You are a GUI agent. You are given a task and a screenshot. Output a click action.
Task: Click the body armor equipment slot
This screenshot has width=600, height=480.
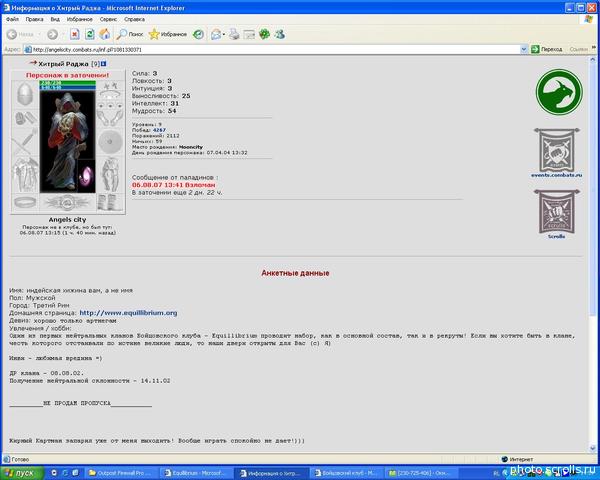(25, 175)
